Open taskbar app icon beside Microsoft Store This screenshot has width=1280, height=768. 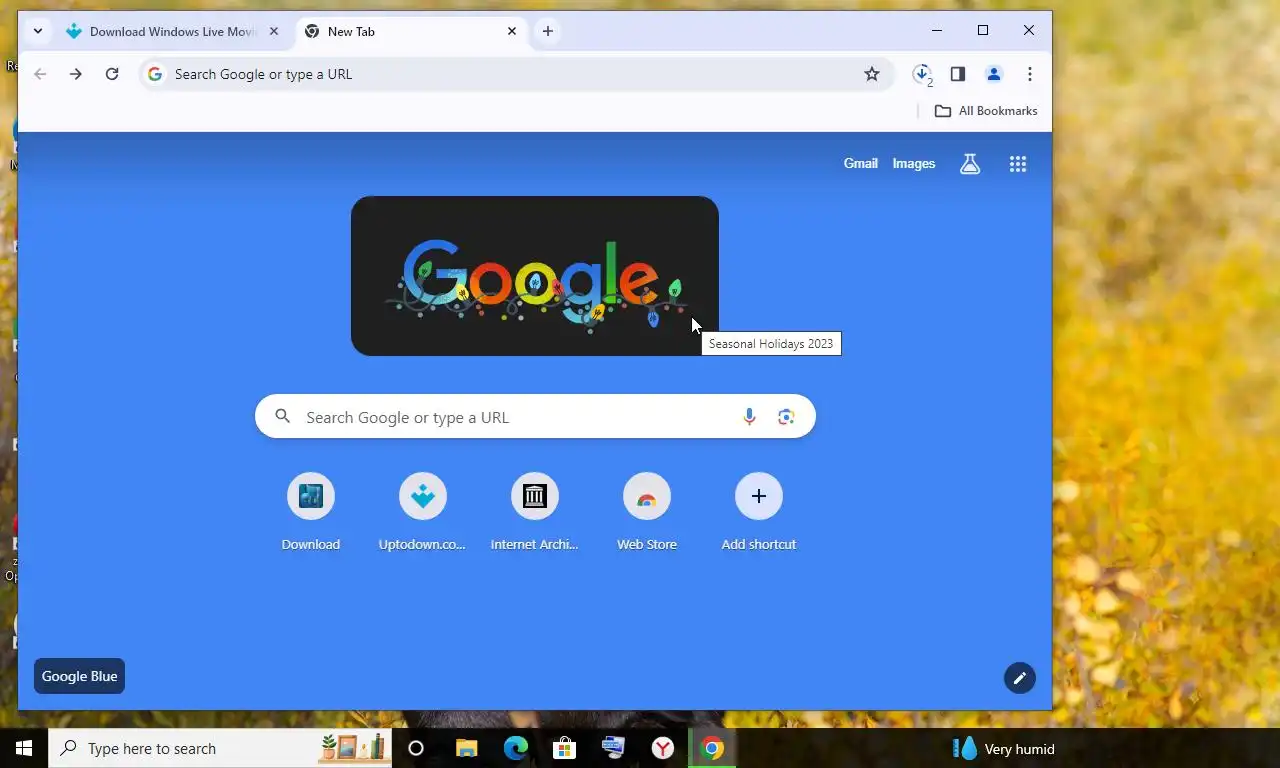click(x=614, y=748)
